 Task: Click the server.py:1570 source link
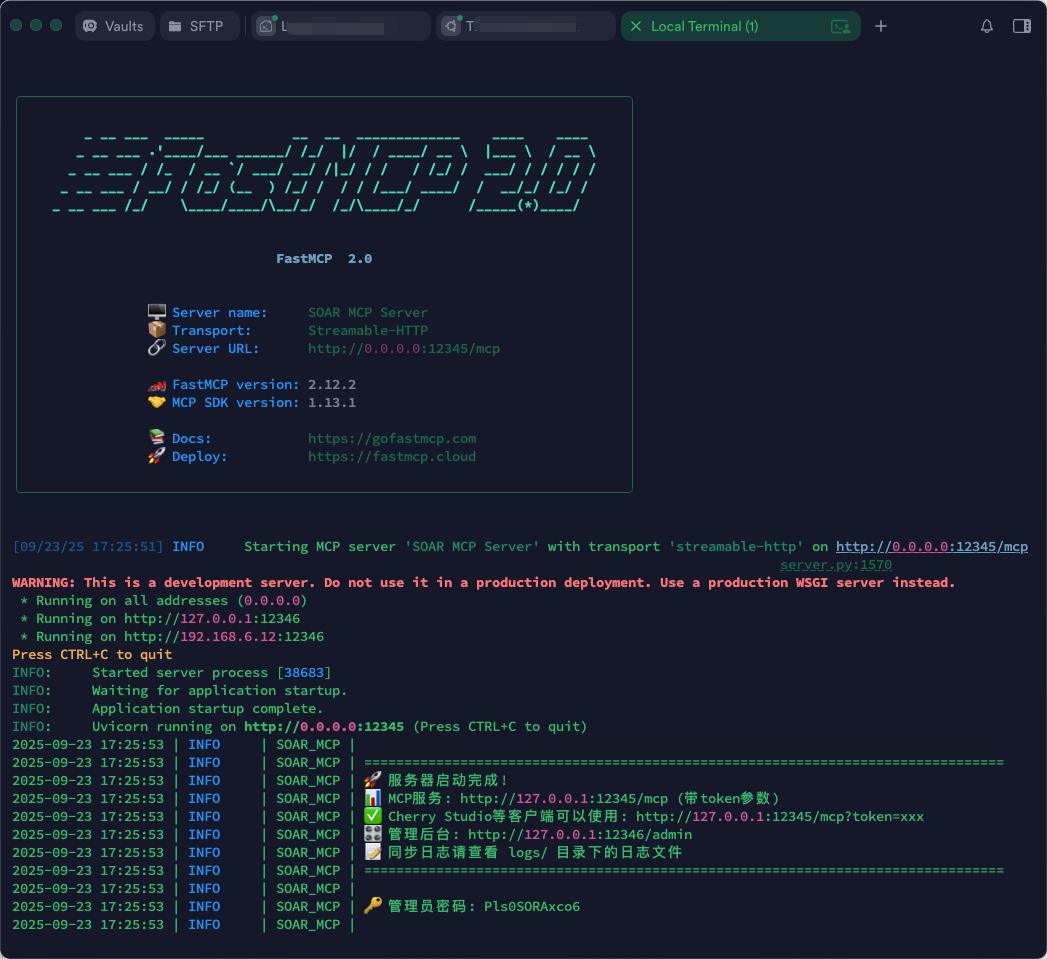[836, 565]
